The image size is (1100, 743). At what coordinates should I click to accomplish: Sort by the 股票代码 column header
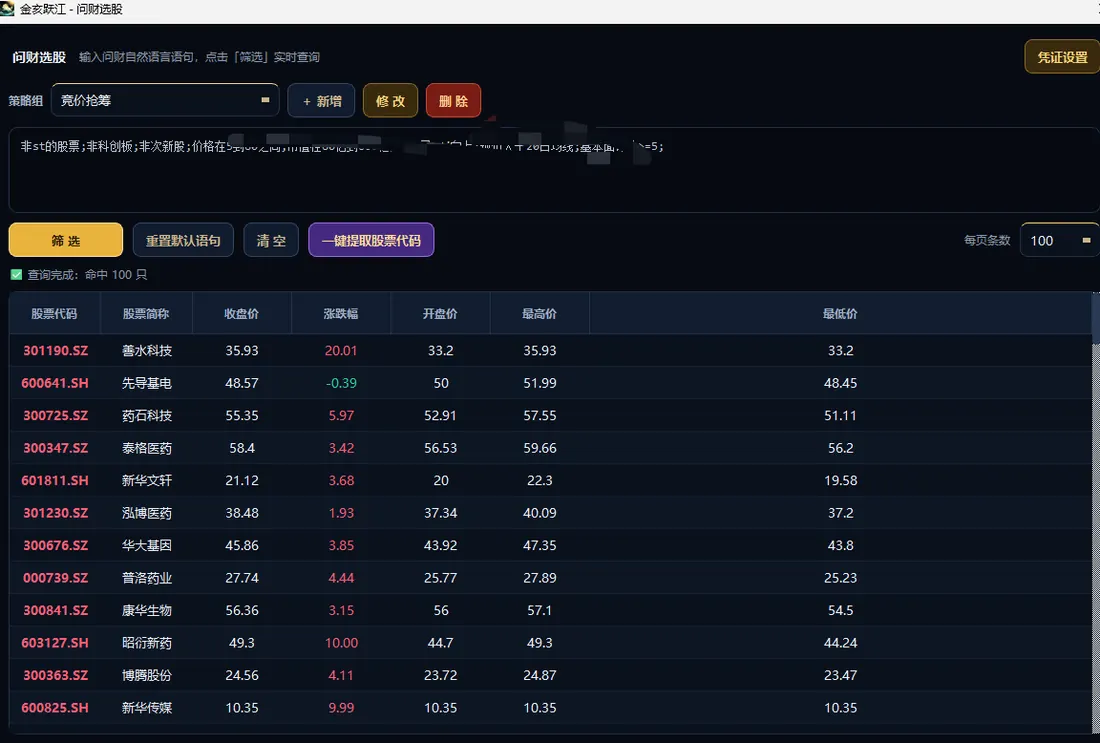[55, 314]
